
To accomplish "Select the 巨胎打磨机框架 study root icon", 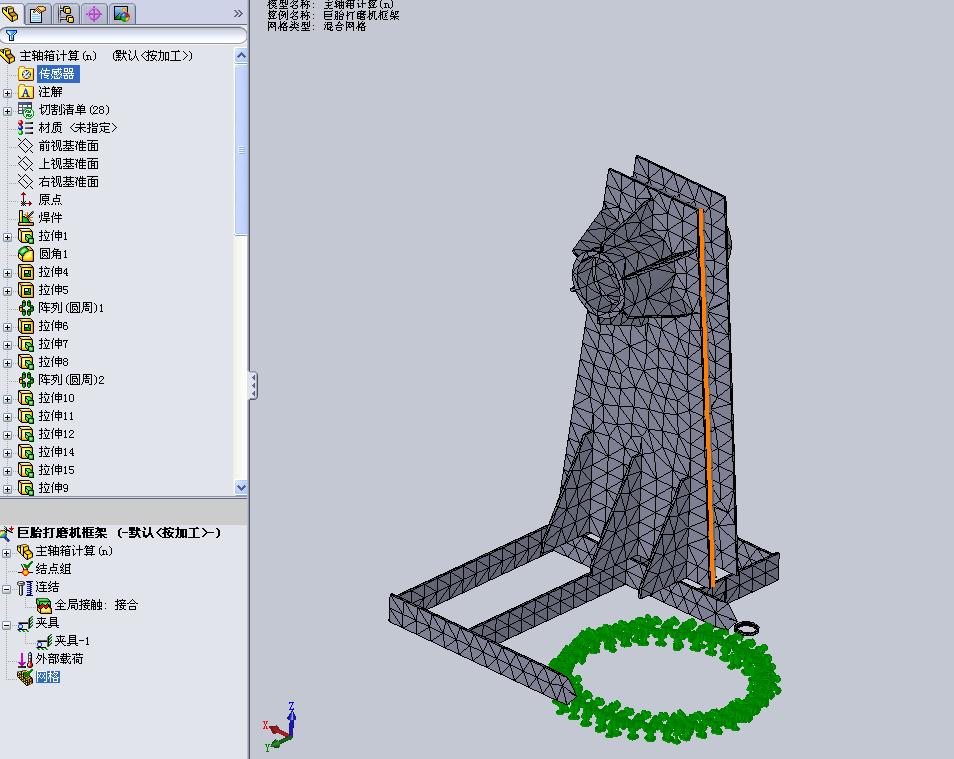I will coord(7,533).
